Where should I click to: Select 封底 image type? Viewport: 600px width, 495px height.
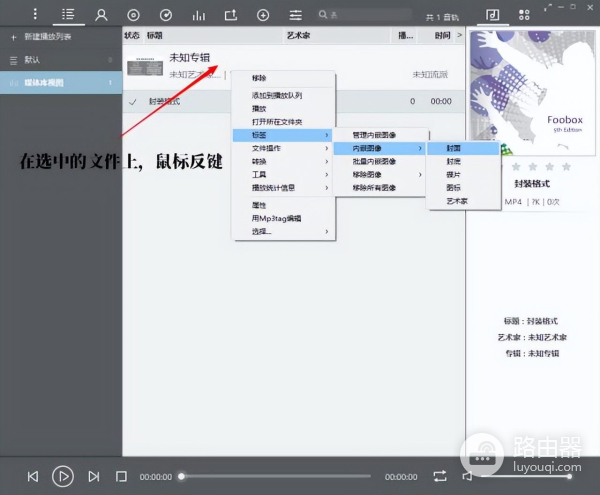pyautogui.click(x=463, y=161)
